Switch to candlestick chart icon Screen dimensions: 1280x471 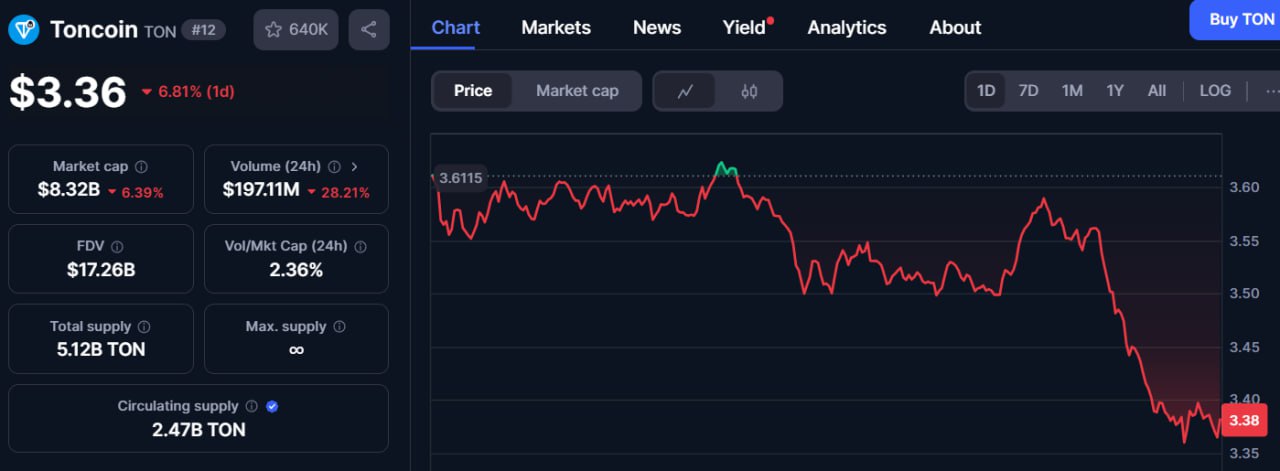point(749,91)
